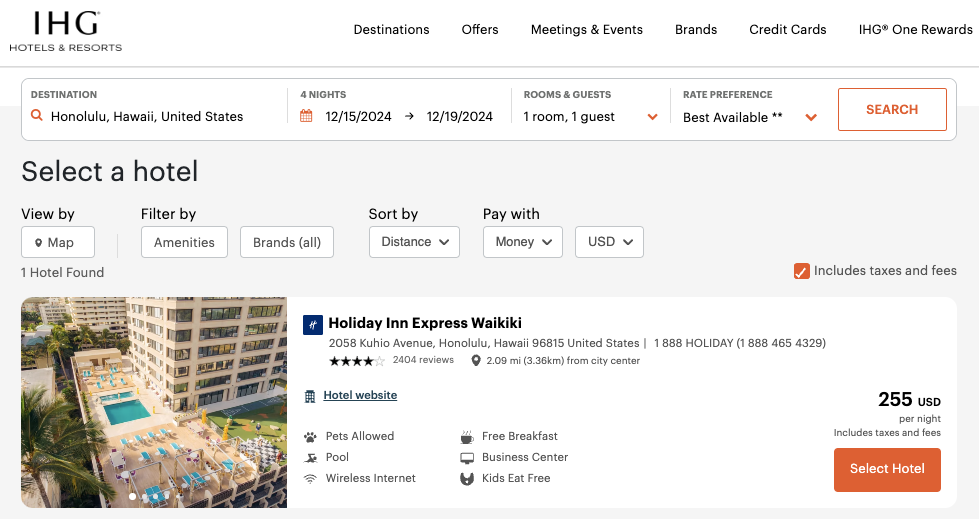Click the destination search magnifier icon
Screen dimensions: 979x519
click(37, 116)
